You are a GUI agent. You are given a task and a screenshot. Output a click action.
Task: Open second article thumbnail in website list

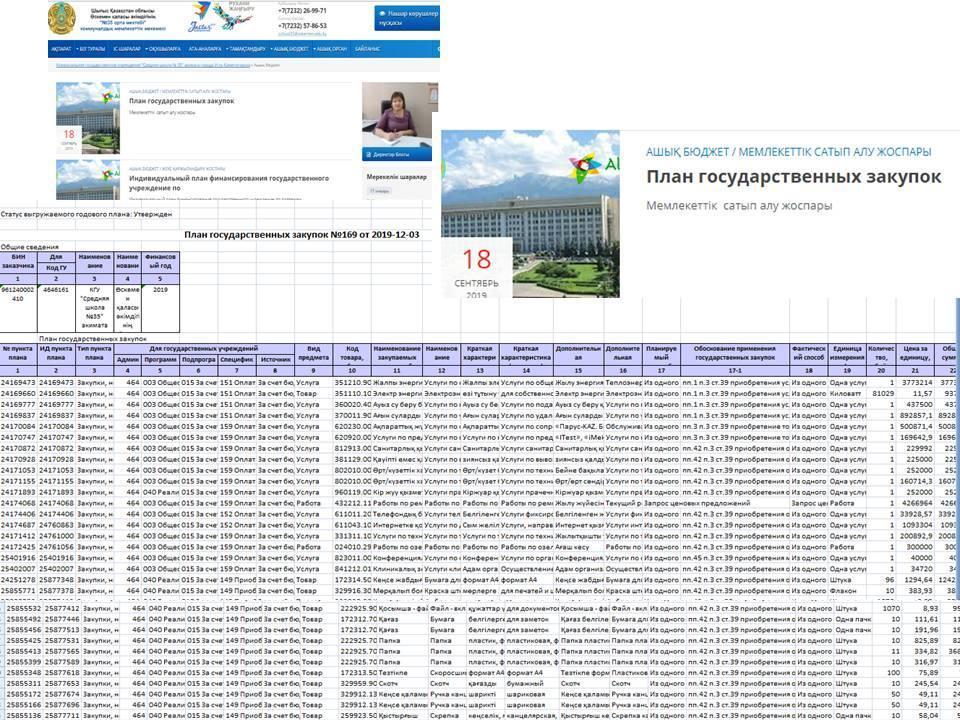coord(88,179)
